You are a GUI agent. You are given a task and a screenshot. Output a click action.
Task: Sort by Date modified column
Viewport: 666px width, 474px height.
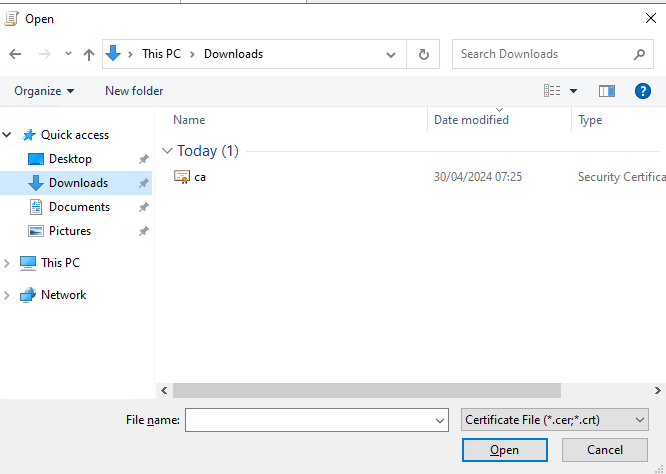[x=471, y=120]
